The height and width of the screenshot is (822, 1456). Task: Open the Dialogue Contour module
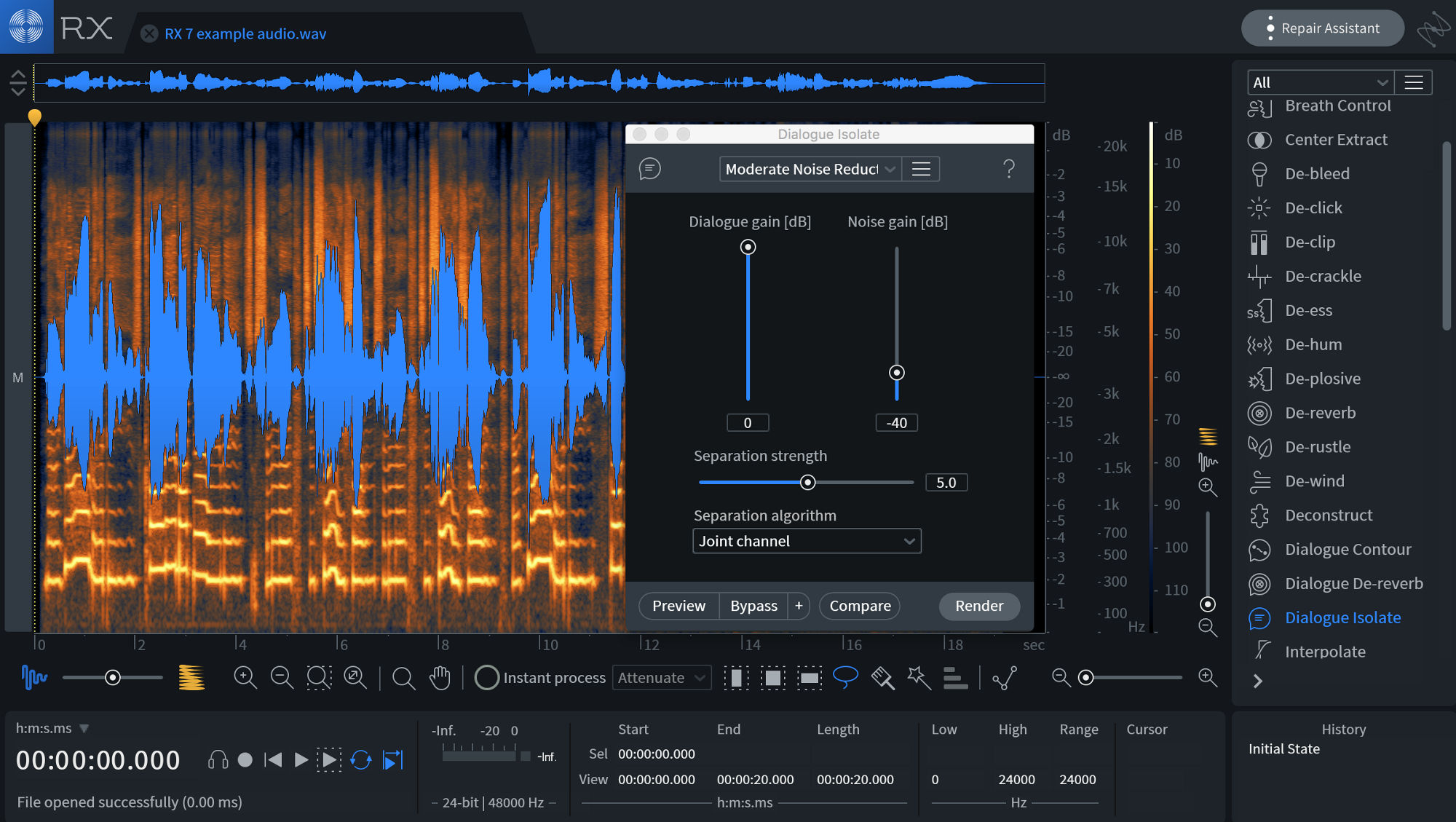pyautogui.click(x=1348, y=550)
